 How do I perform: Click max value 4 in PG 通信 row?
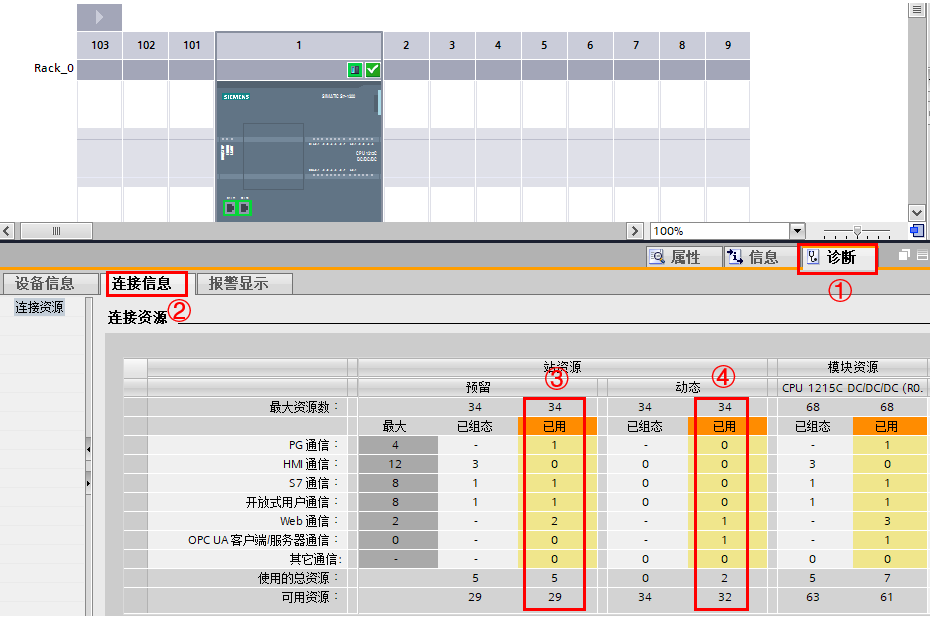point(395,445)
